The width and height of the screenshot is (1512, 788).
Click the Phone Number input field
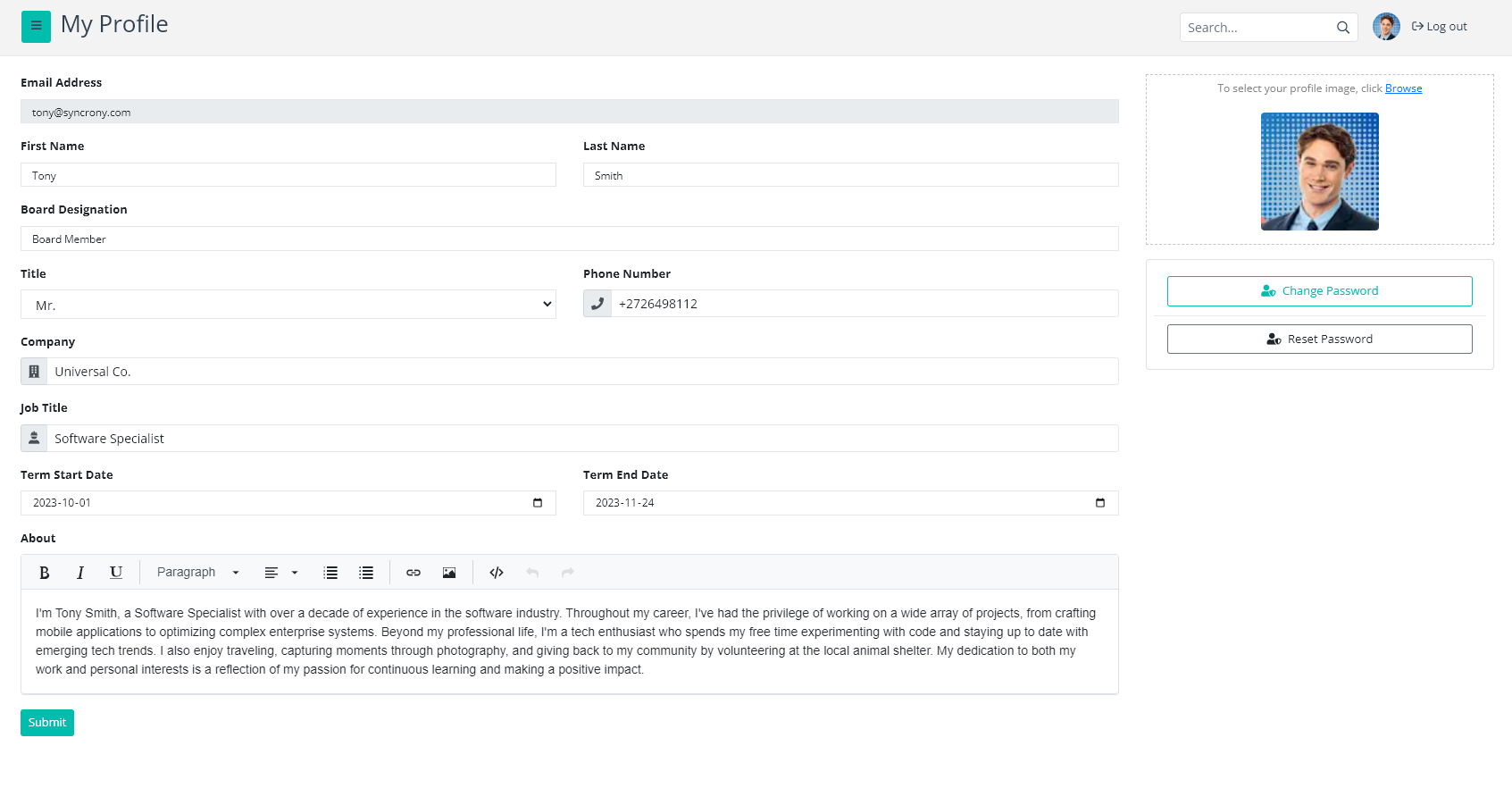coord(865,304)
